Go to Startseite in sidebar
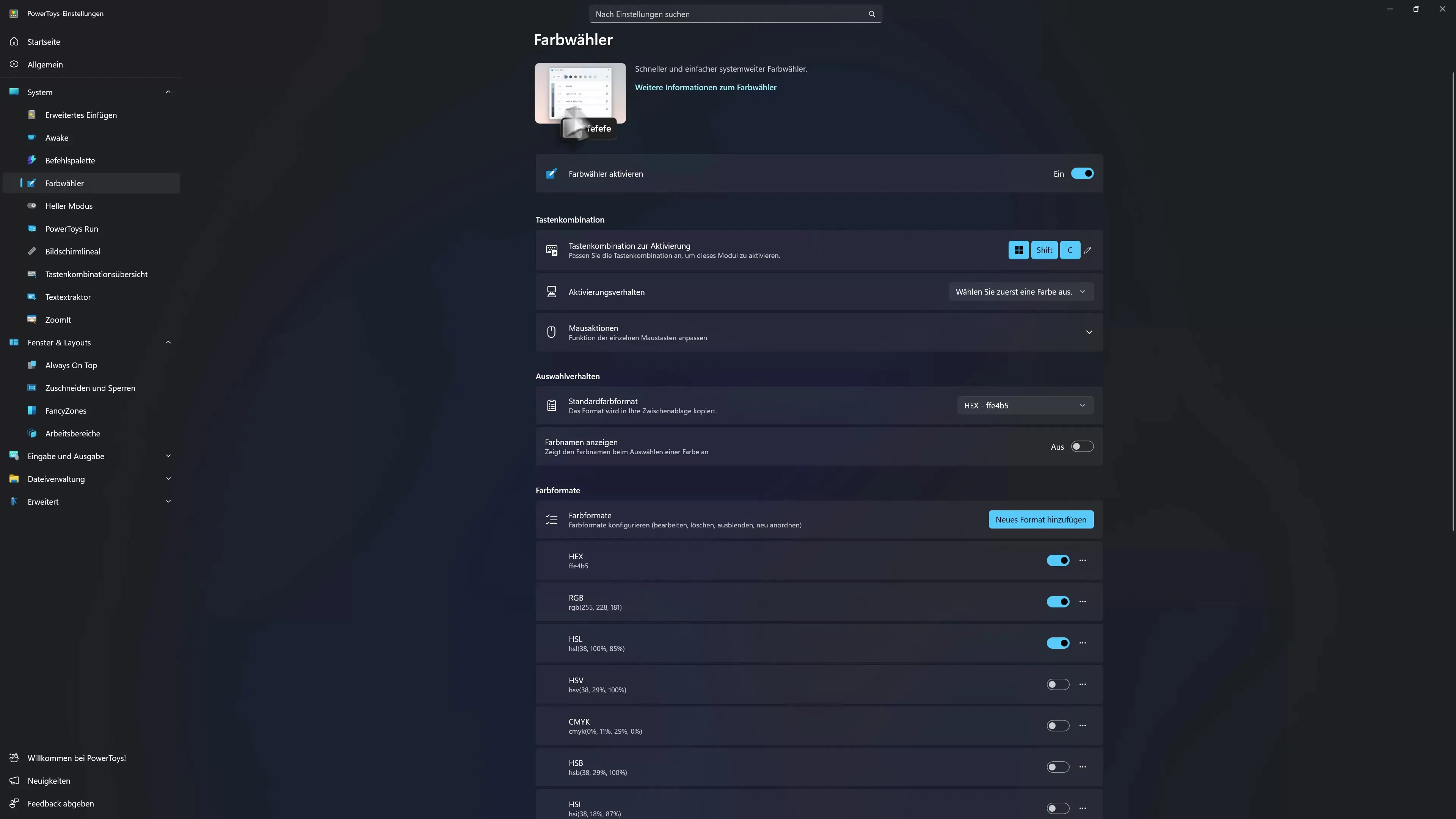The image size is (1456, 819). [44, 42]
